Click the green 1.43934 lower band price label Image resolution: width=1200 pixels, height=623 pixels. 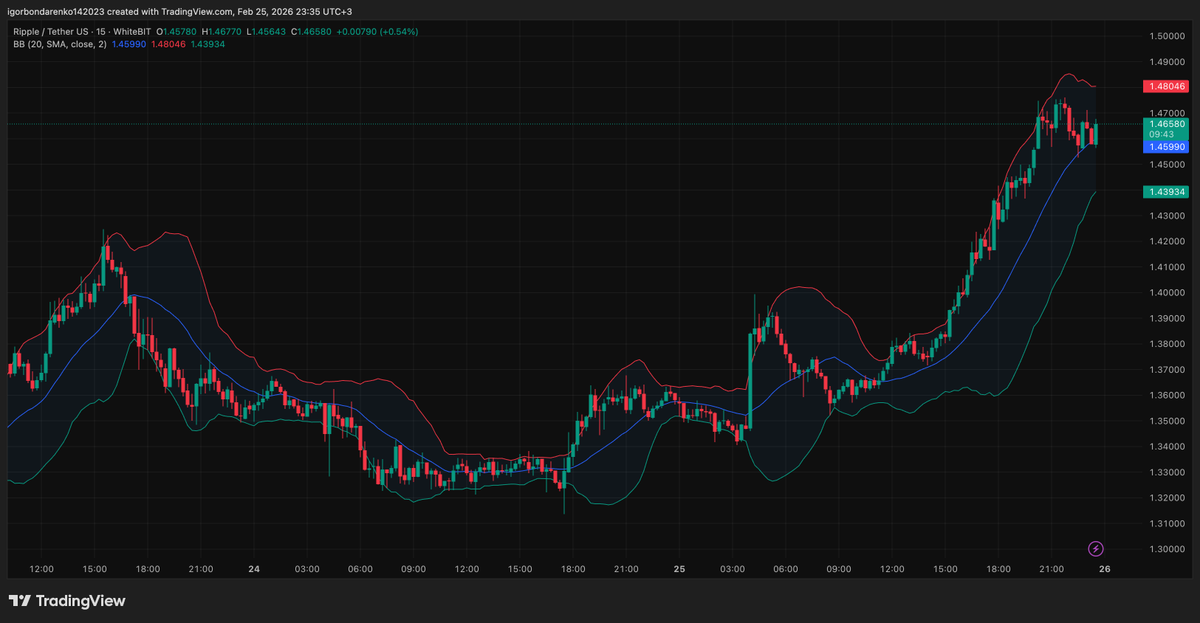[x=1166, y=190]
